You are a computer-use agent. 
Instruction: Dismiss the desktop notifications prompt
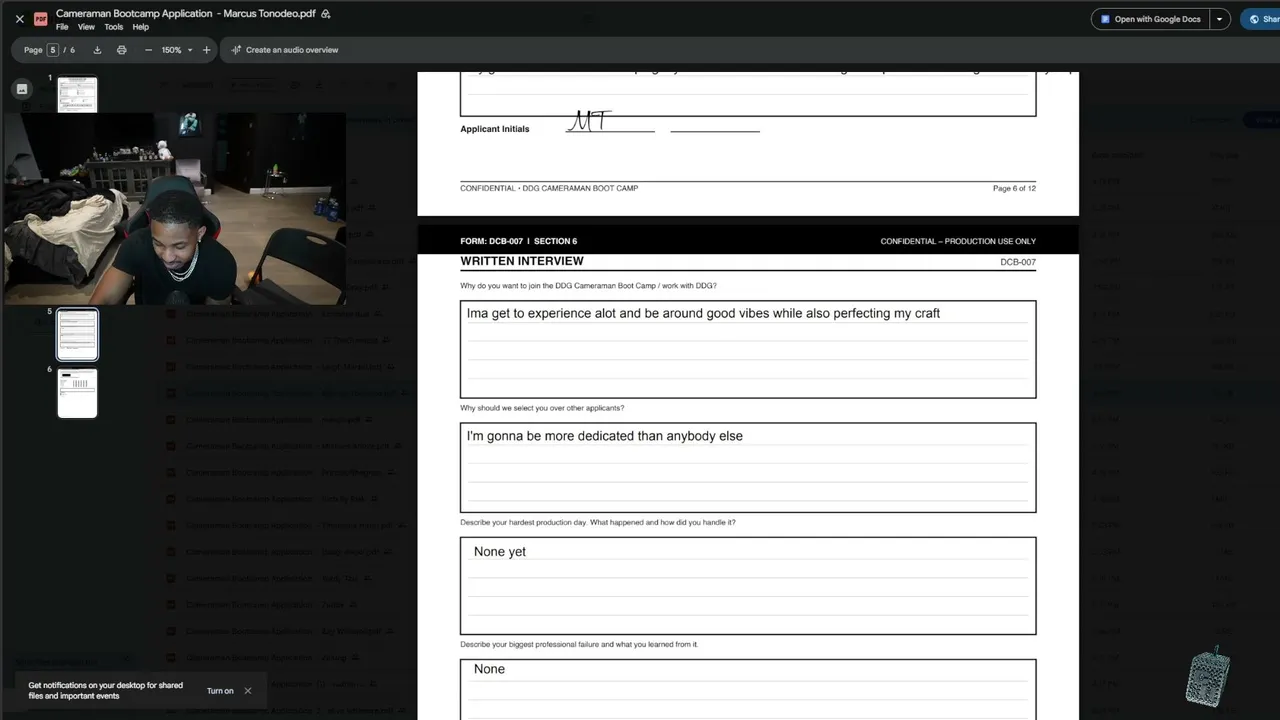[248, 691]
